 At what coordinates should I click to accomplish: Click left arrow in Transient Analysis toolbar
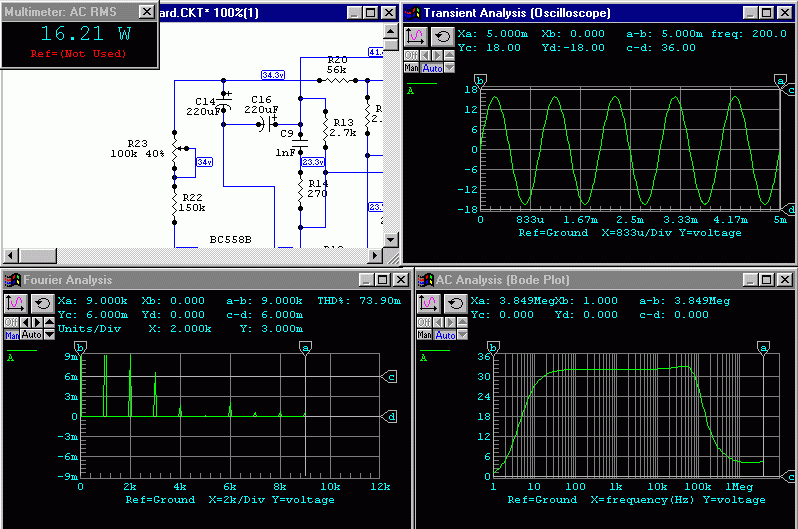(x=425, y=55)
